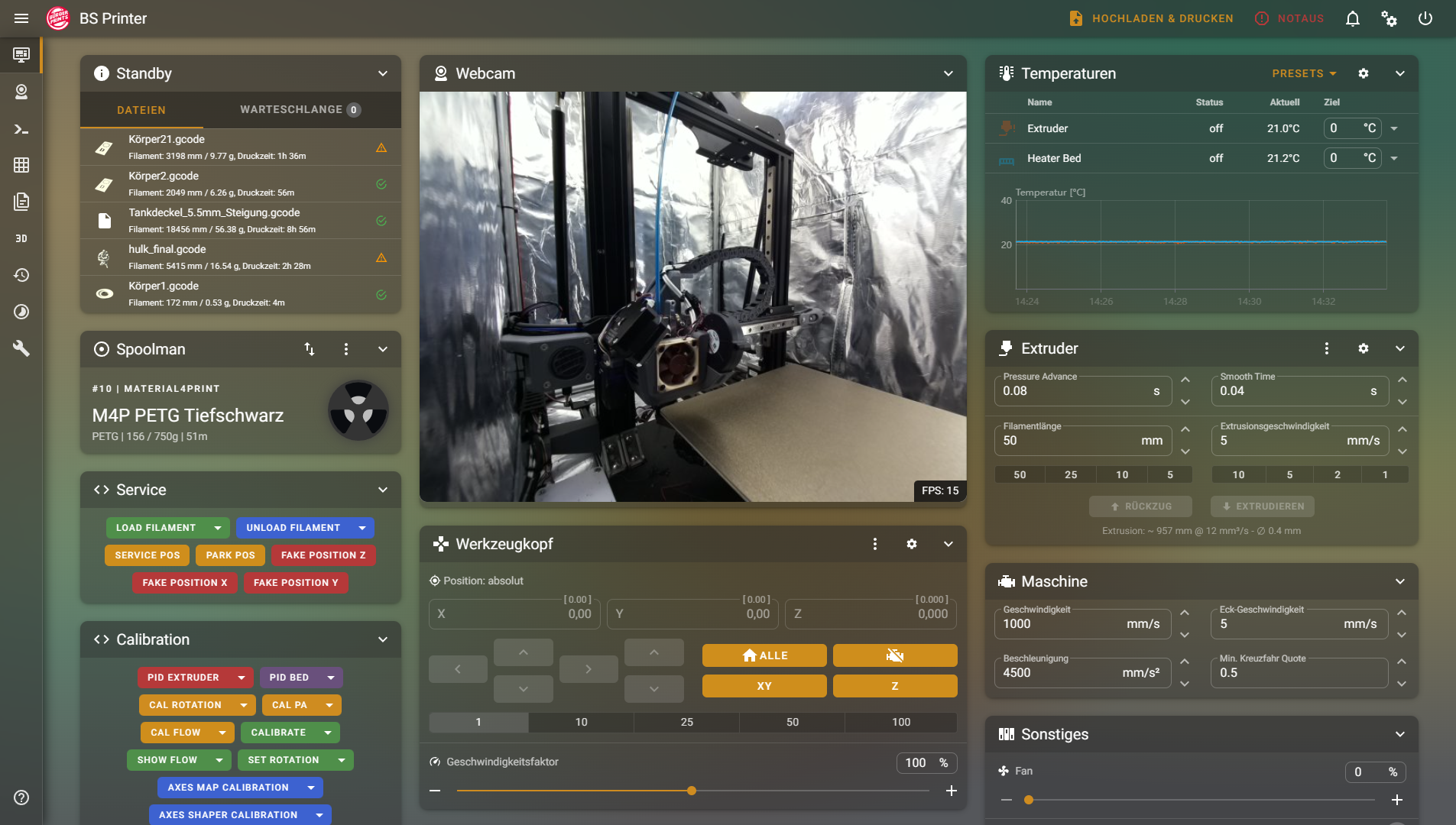Select 25 mm filament length preset
Image resolution: width=1456 pixels, height=825 pixels.
pos(1070,474)
